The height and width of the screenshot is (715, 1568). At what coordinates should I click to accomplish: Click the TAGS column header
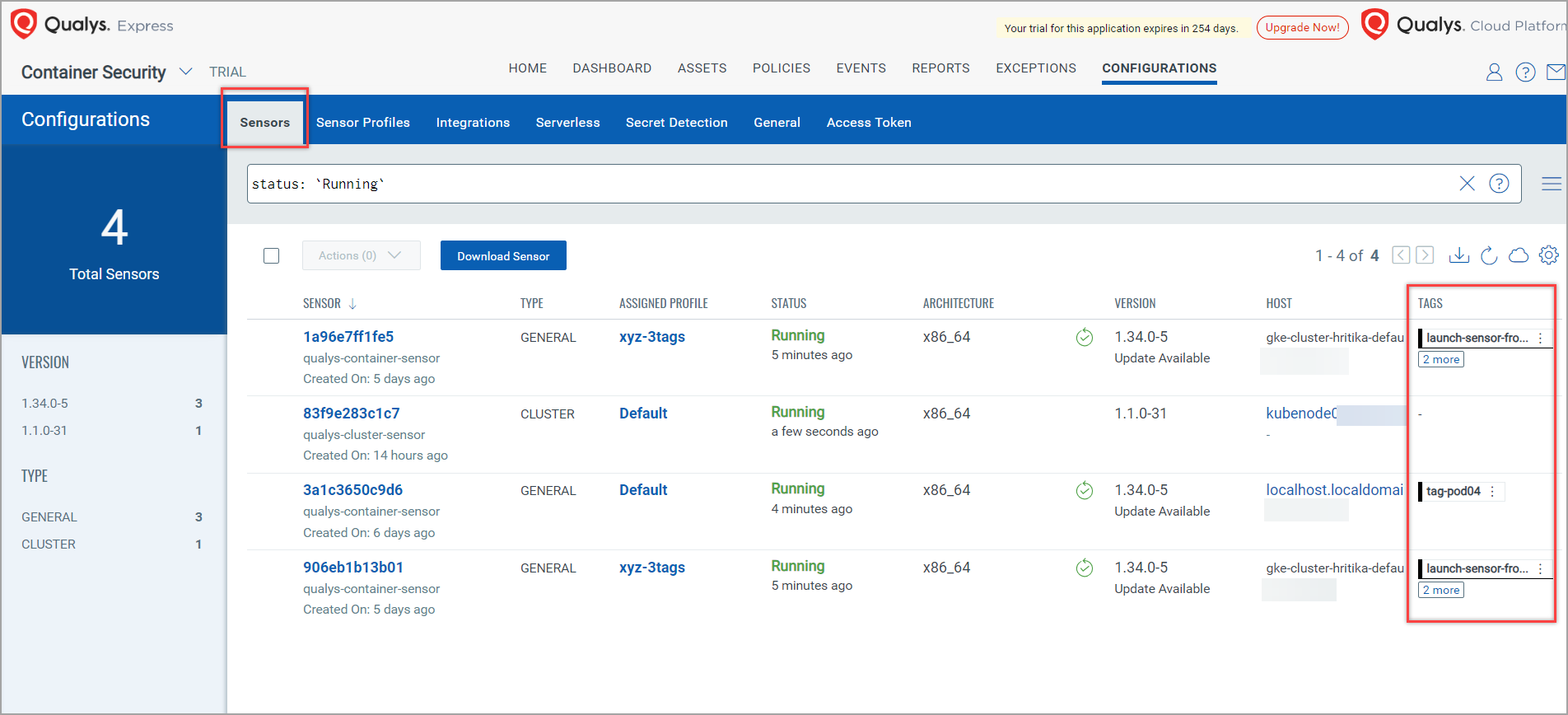[1430, 304]
